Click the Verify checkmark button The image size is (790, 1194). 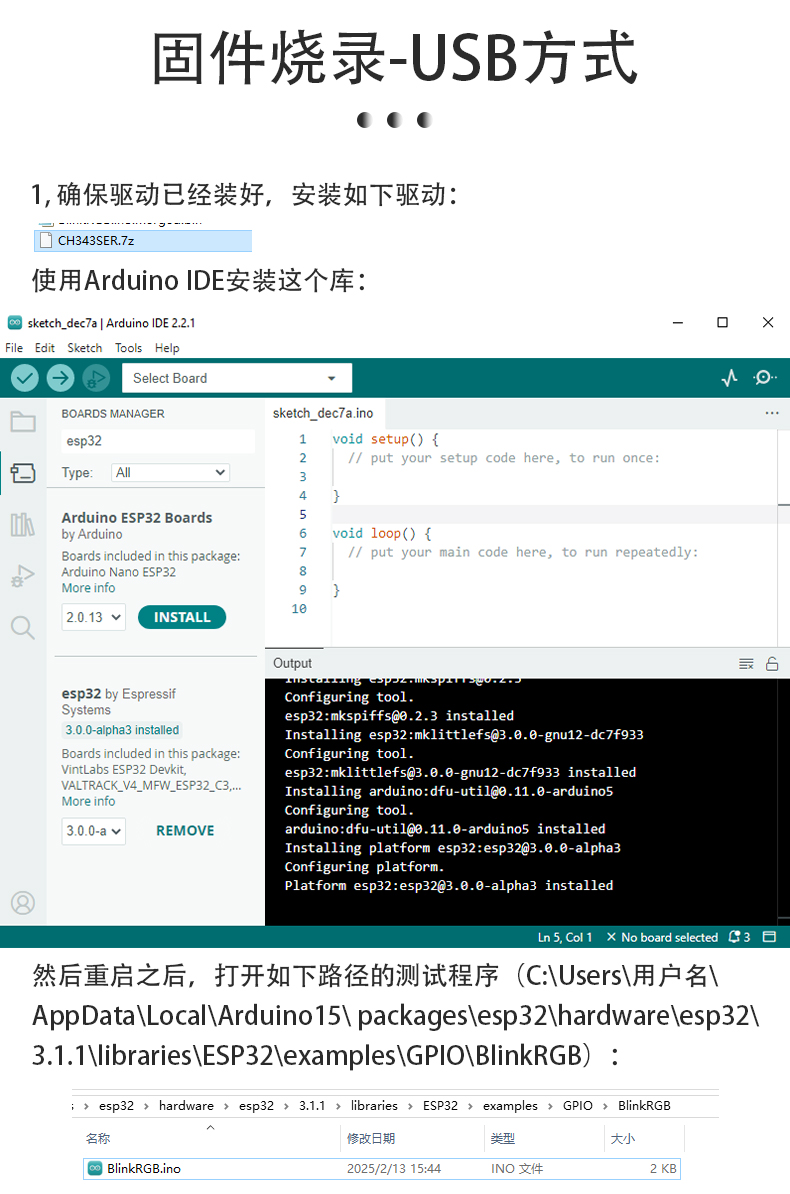pos(25,378)
